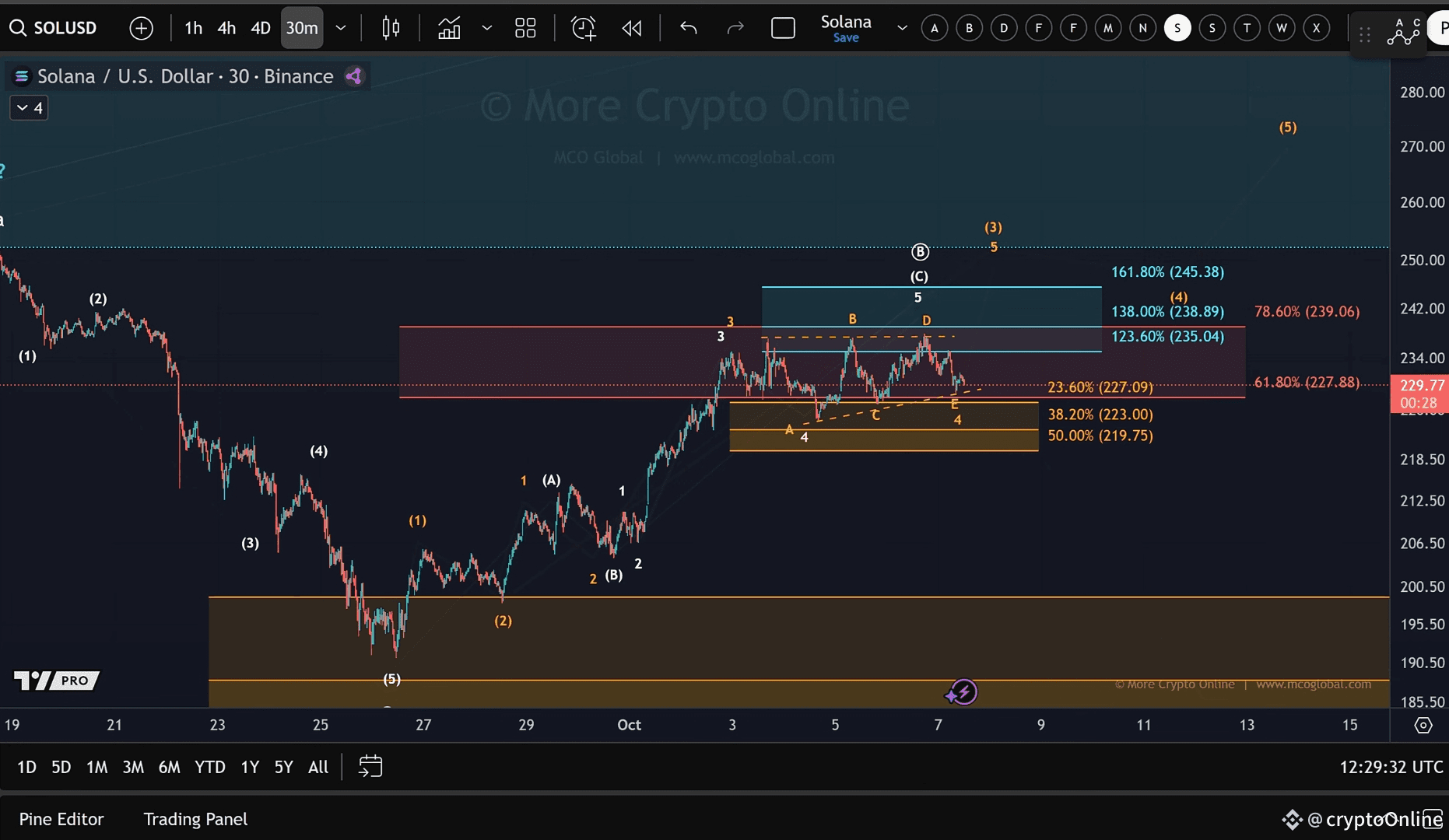
Task: Open the Pine Editor tab
Action: point(61,819)
